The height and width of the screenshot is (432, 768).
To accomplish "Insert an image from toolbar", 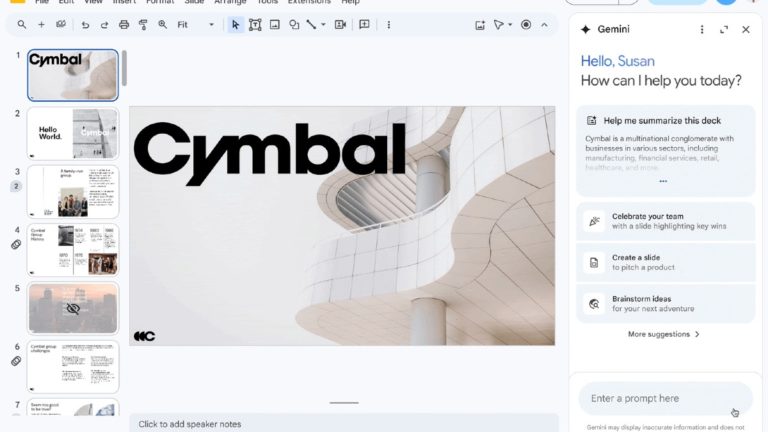I will coord(275,24).
